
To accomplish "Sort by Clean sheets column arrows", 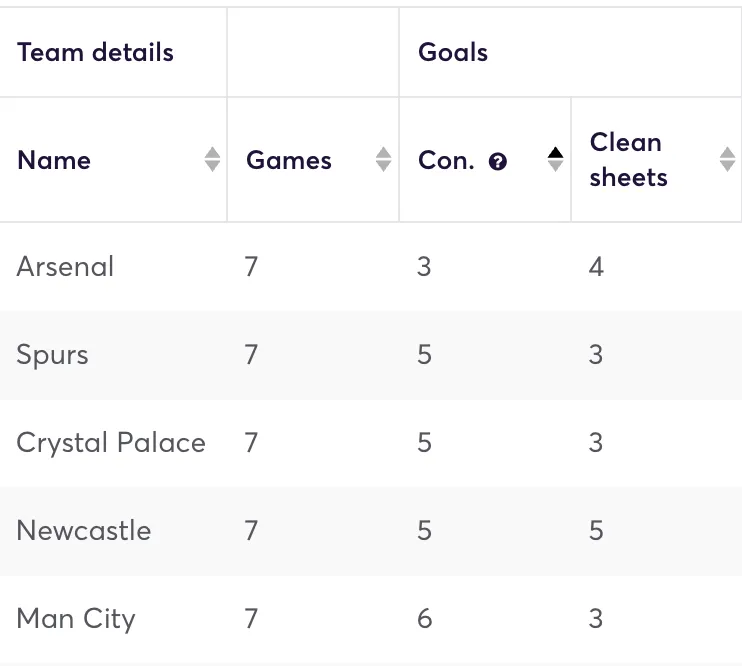I will tap(727, 159).
